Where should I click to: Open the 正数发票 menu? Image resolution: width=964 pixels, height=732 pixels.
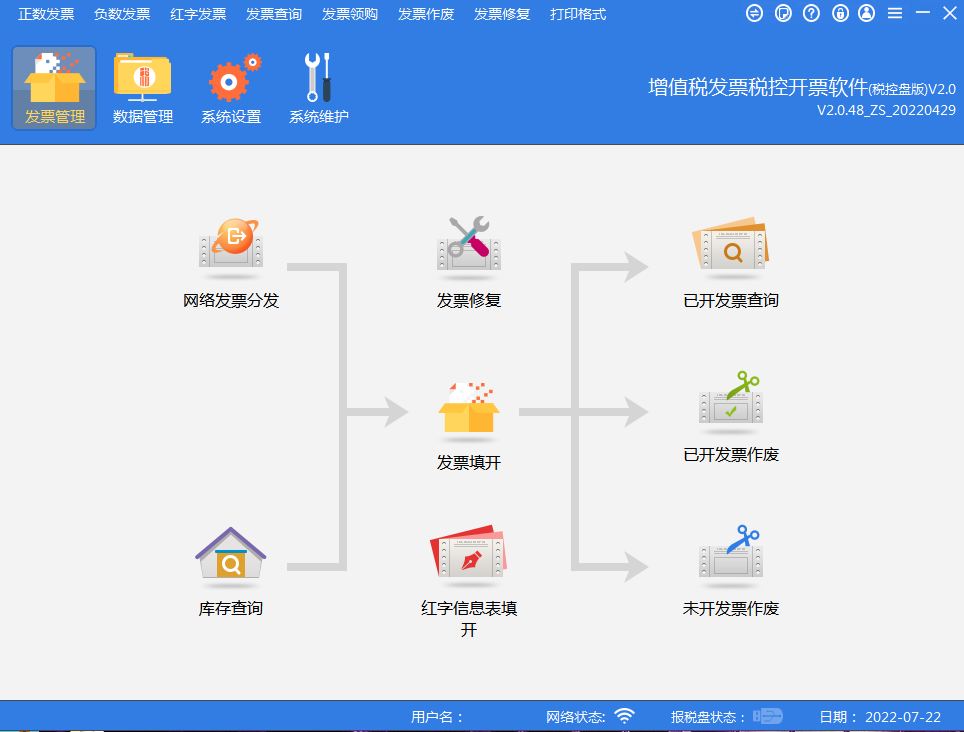pos(46,14)
